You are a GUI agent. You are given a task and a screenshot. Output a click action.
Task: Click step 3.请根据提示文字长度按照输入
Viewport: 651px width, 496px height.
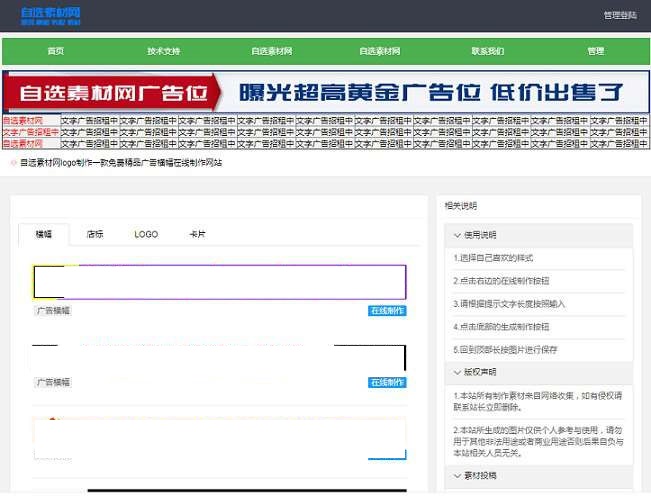509,304
